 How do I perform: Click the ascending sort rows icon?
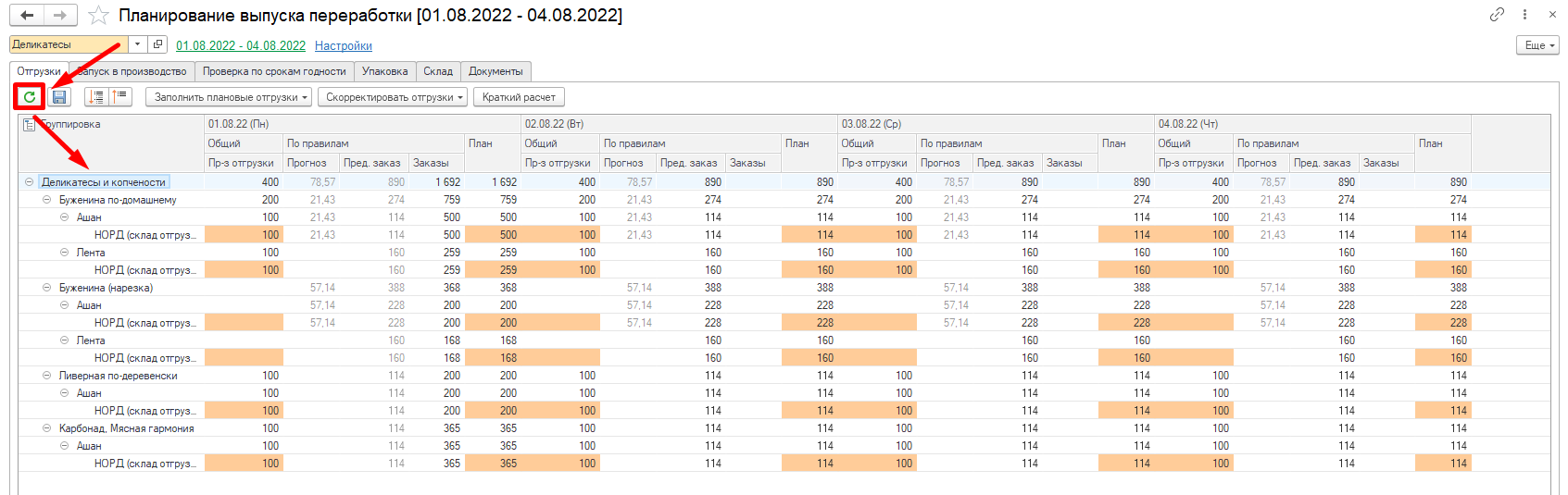[x=119, y=96]
